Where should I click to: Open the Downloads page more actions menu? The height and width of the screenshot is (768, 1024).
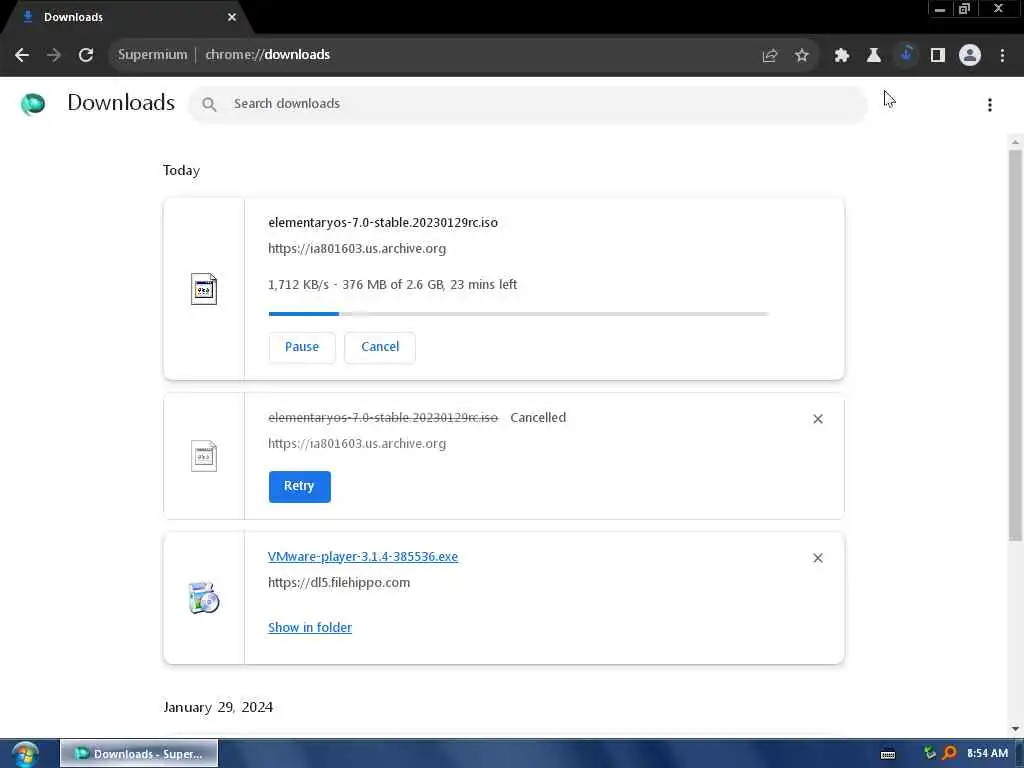pyautogui.click(x=990, y=104)
